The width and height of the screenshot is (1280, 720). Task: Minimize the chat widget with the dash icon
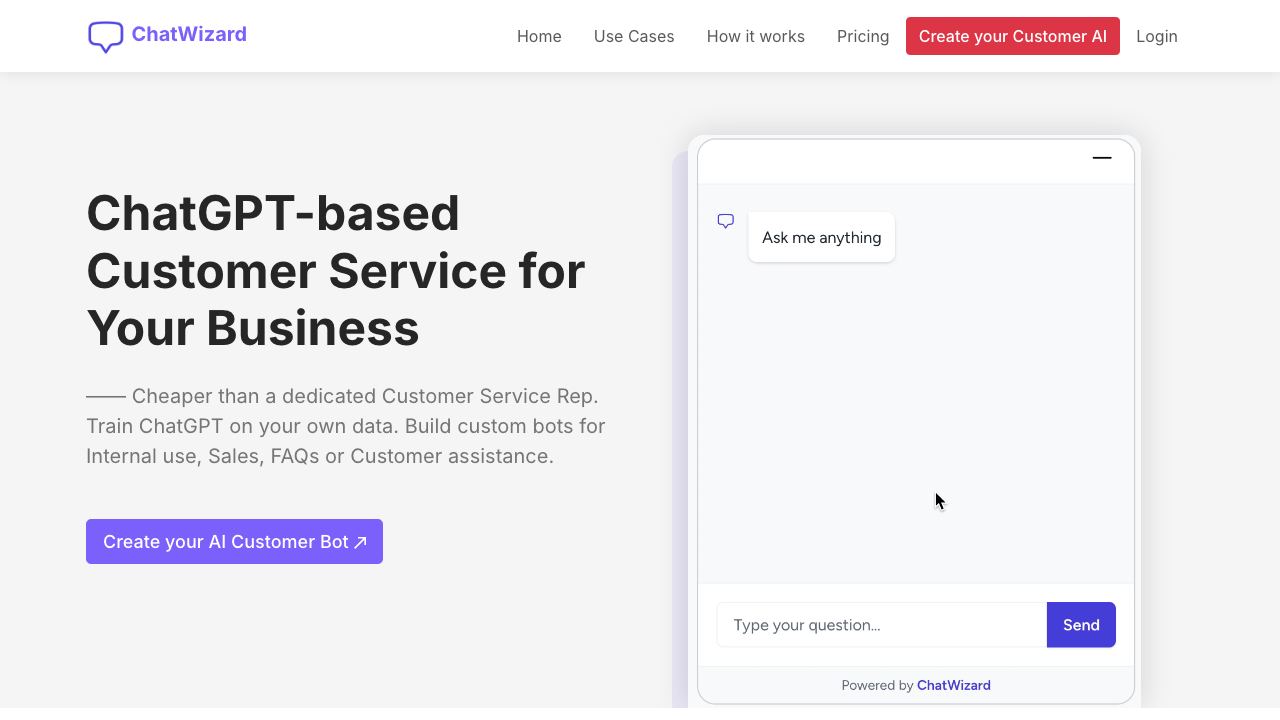pos(1102,158)
